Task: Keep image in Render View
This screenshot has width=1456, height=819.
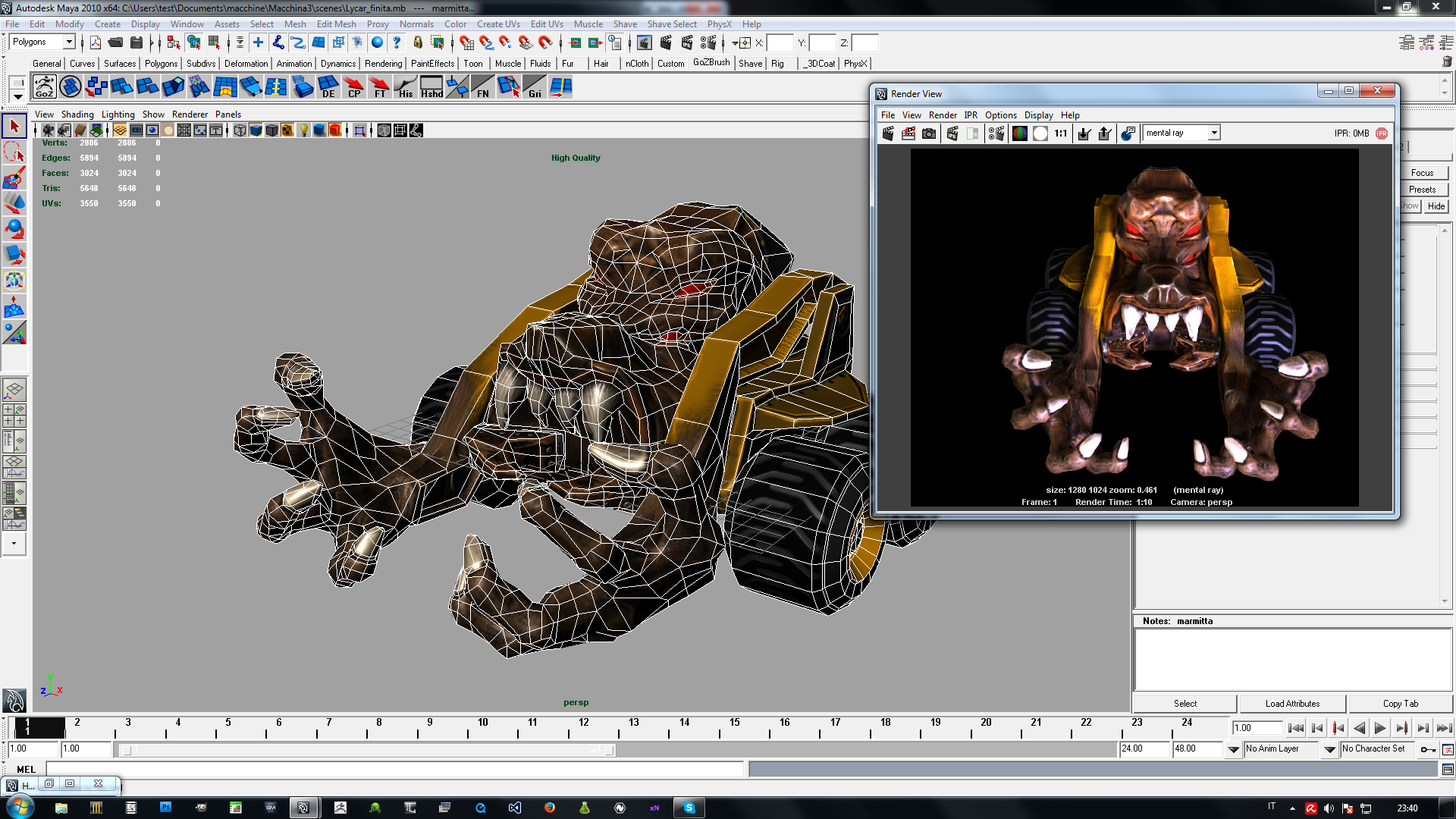Action: (x=1084, y=133)
